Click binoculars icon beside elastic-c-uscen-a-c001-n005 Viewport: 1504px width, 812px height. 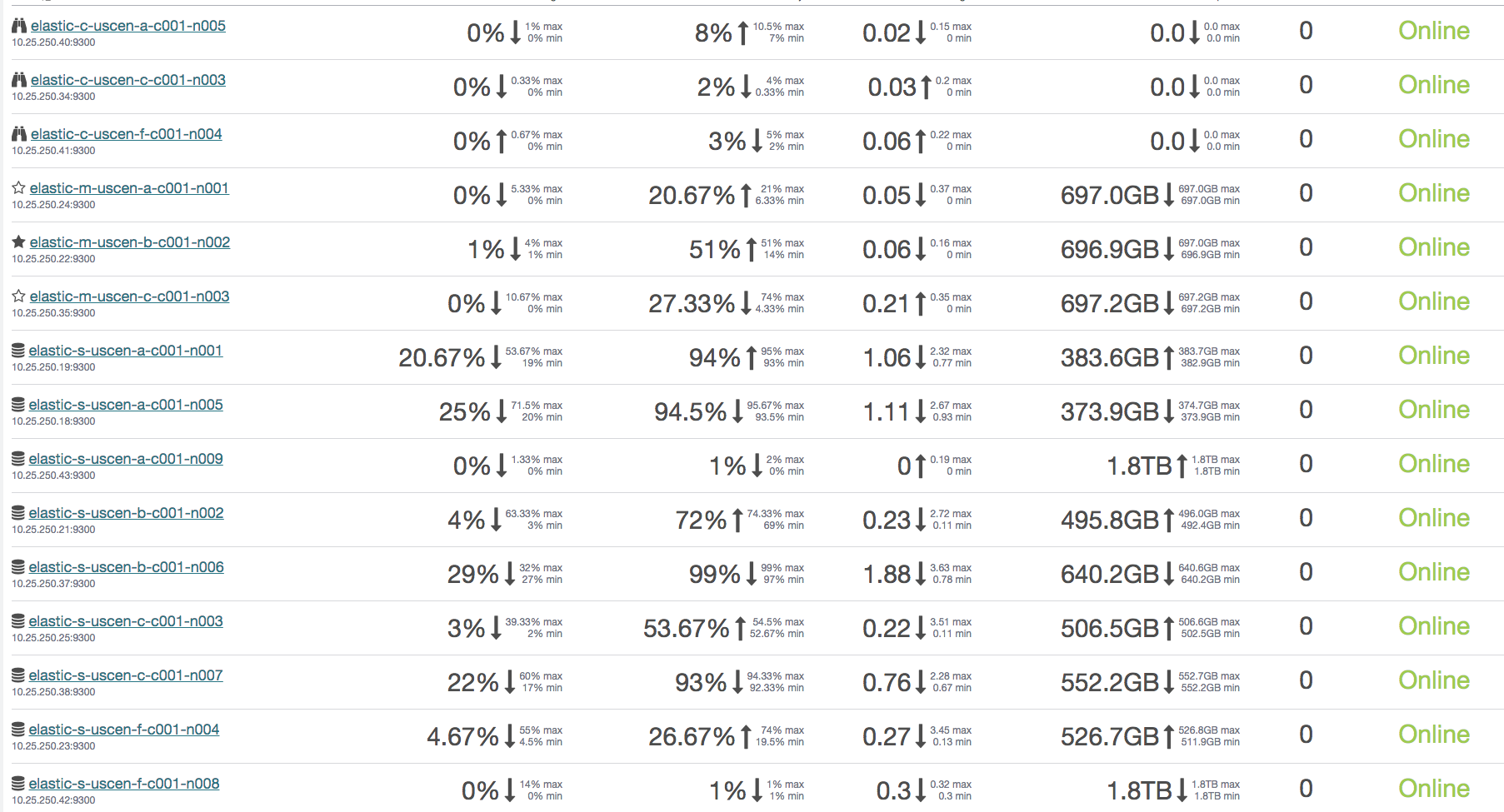click(x=18, y=26)
